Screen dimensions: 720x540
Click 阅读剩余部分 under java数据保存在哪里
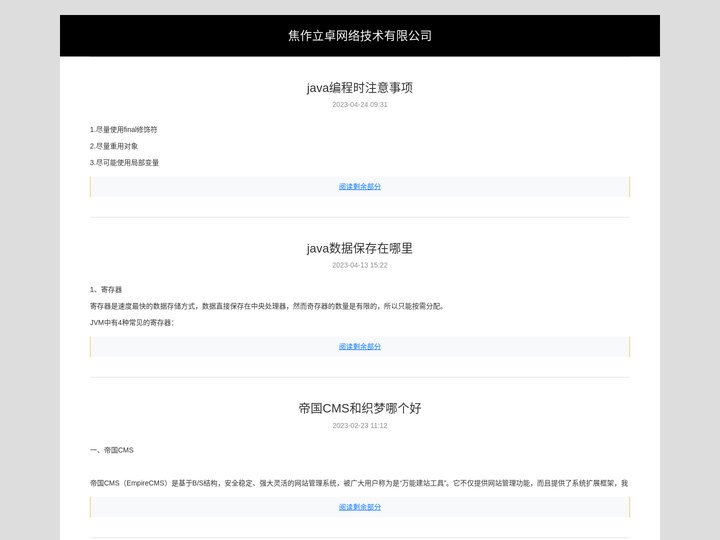360,347
